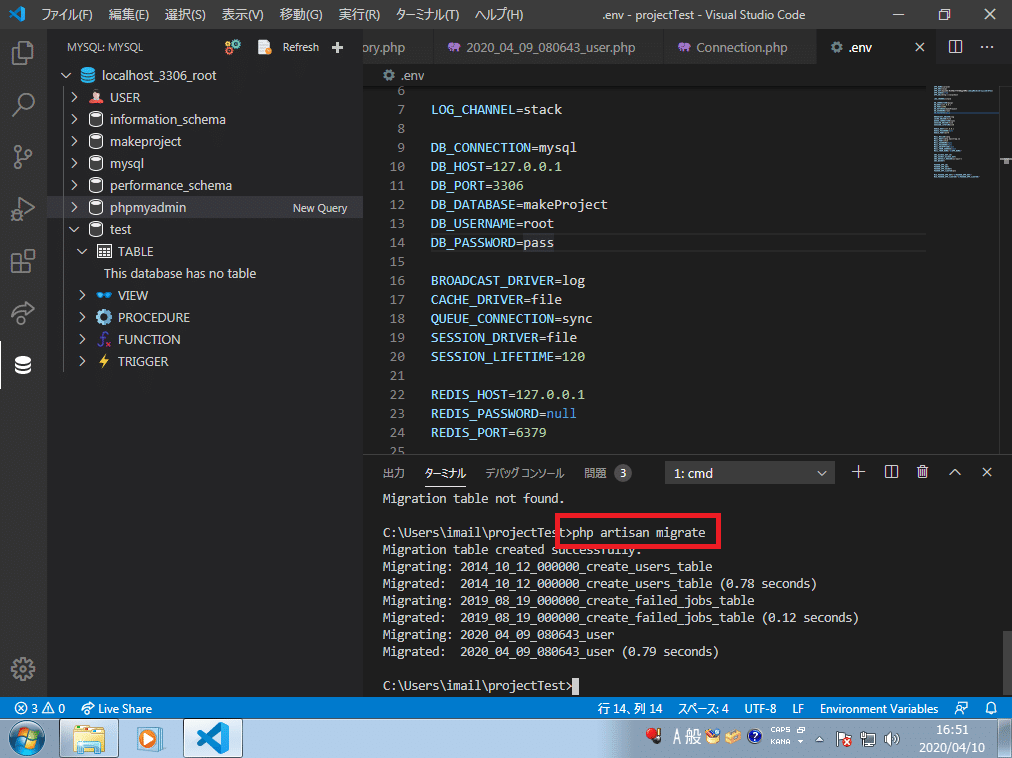Split the editor to the right
The height and width of the screenshot is (758, 1012).
(x=955, y=47)
